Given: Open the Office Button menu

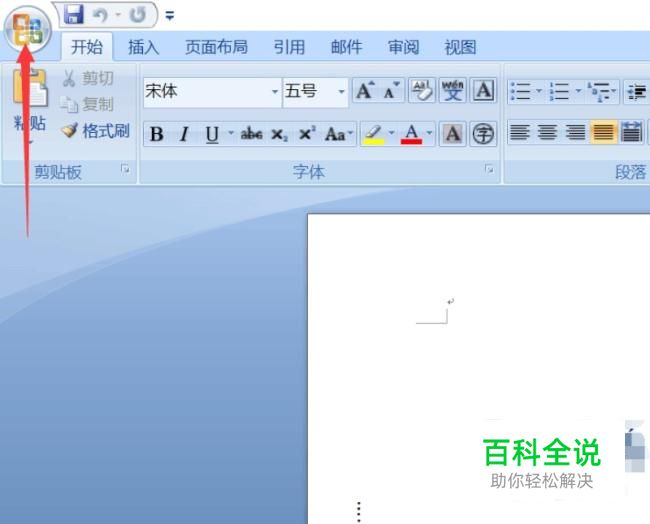Looking at the screenshot, I should click(x=27, y=30).
